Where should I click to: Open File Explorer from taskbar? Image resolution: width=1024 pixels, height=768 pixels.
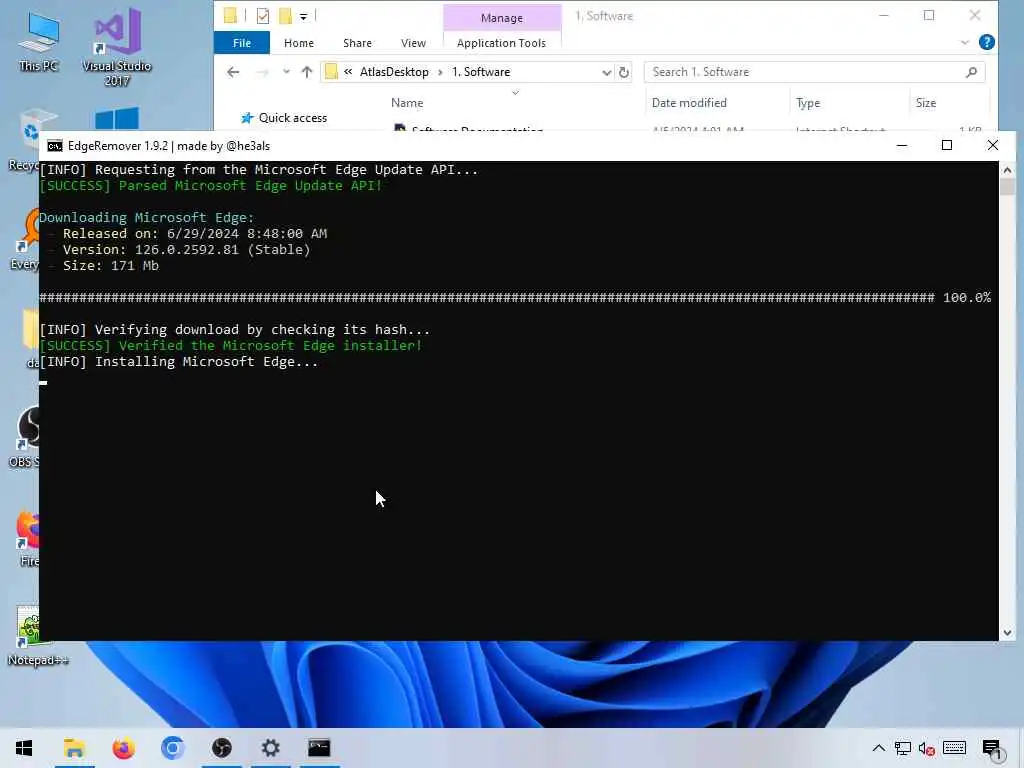tap(74, 748)
